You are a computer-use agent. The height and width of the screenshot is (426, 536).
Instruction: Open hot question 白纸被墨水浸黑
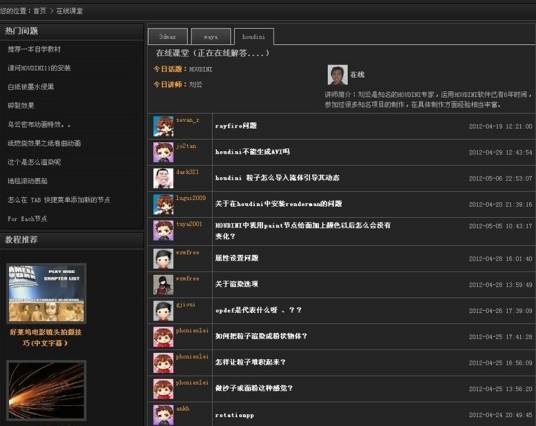tap(31, 87)
